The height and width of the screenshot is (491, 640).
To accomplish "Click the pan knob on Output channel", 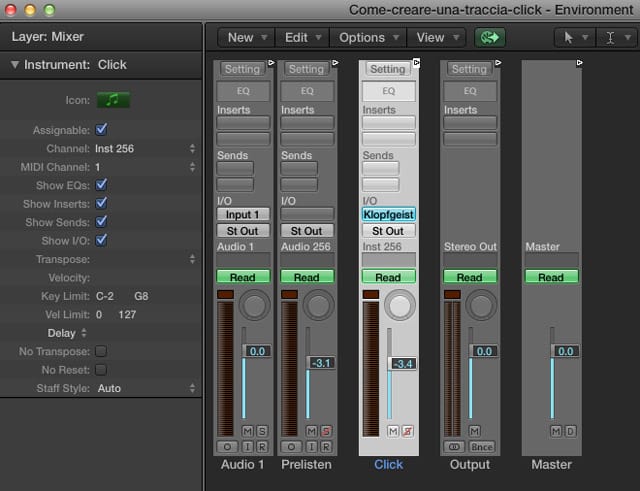I will [x=481, y=305].
